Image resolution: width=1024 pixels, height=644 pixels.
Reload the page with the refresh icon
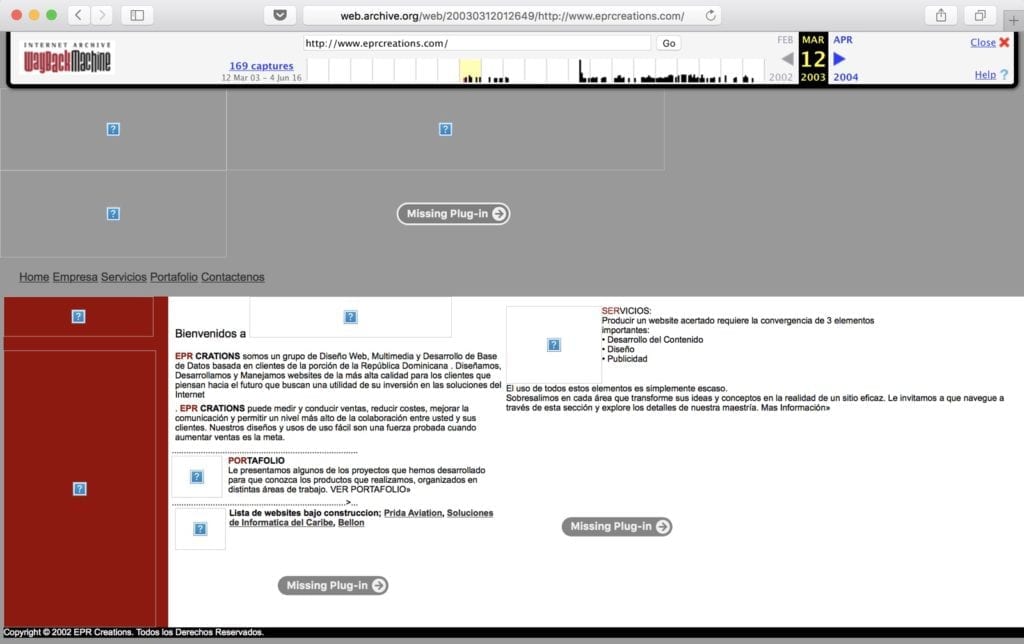coord(711,15)
